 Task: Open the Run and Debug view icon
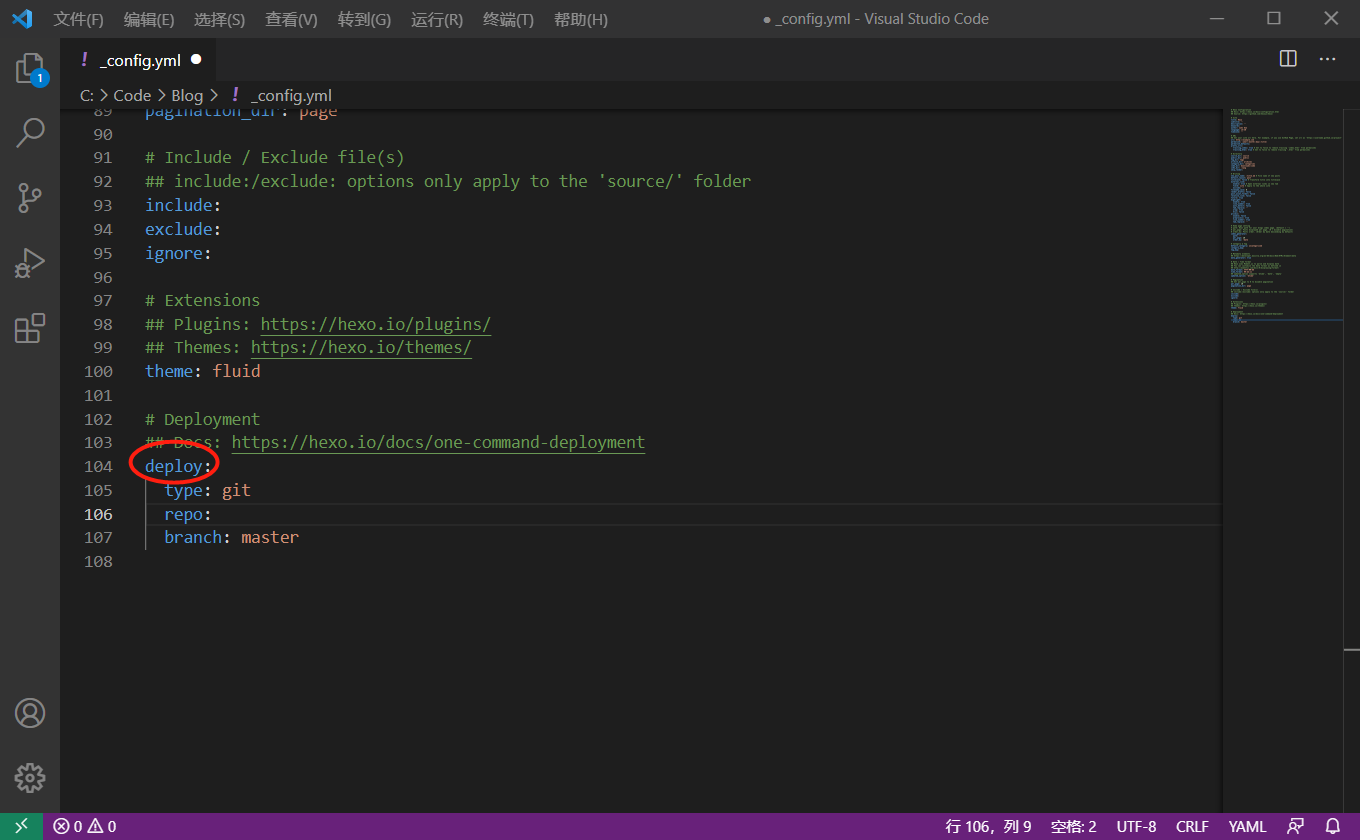click(x=30, y=263)
